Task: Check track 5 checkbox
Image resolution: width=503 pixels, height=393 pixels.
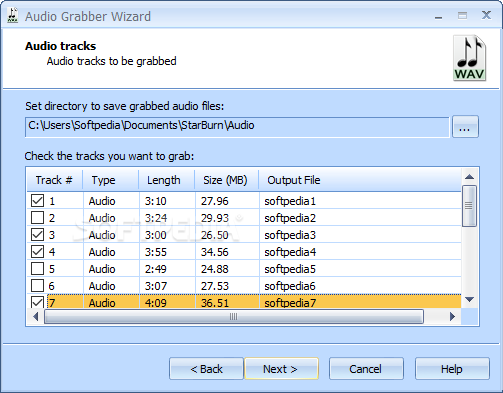Action: pos(37,269)
